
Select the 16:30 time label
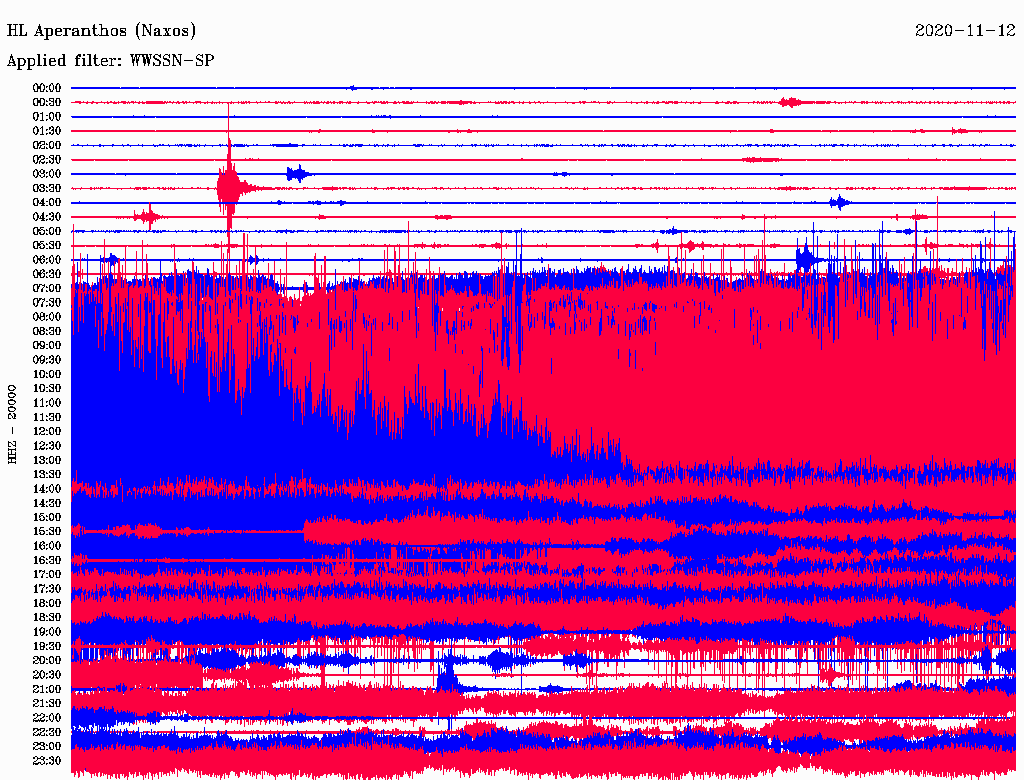47,560
